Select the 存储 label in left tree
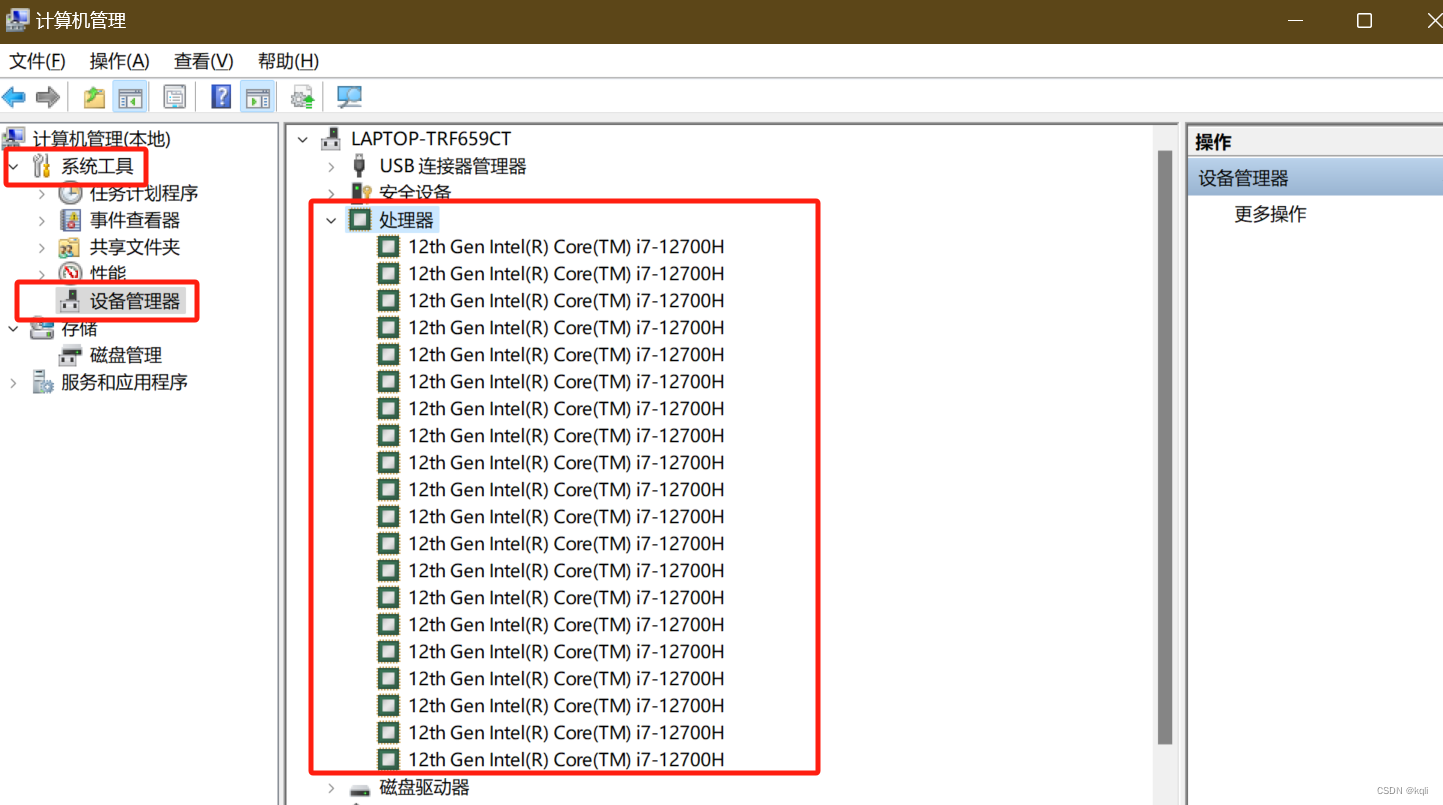The image size is (1443, 805). coord(79,328)
